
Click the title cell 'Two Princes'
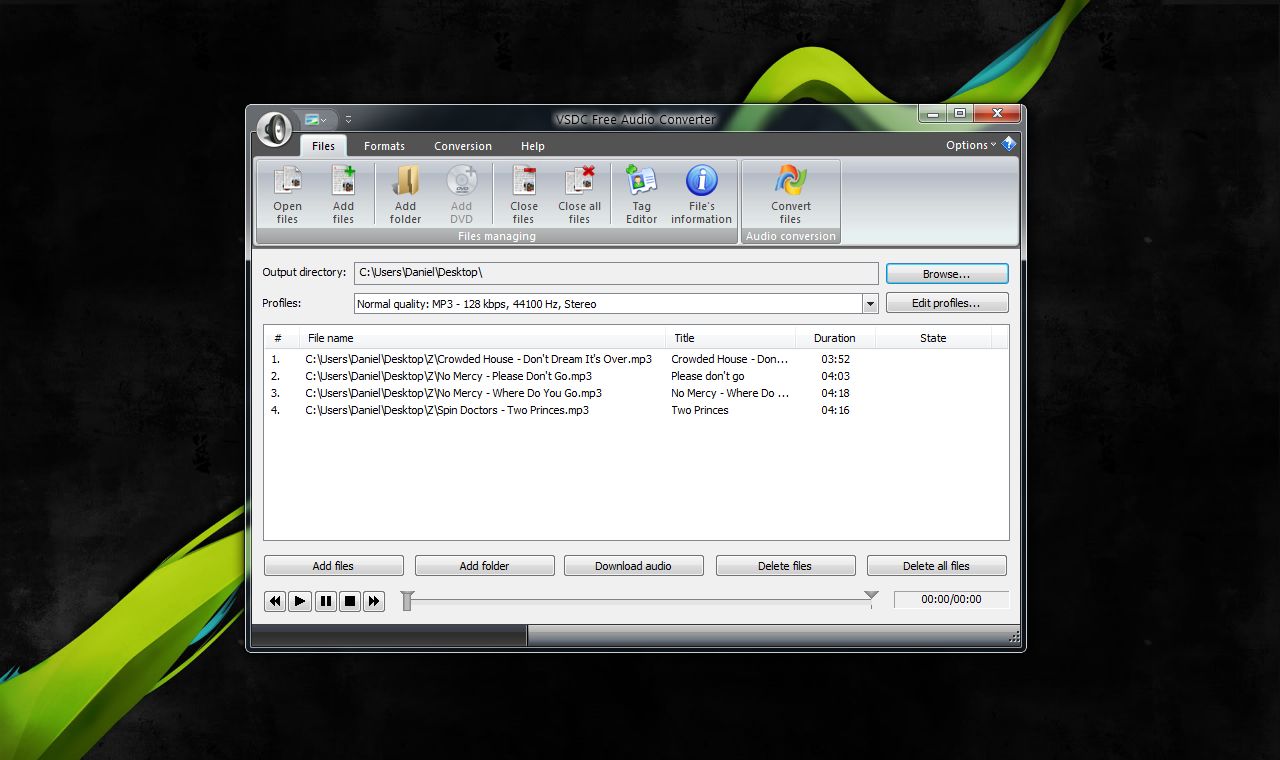click(700, 410)
